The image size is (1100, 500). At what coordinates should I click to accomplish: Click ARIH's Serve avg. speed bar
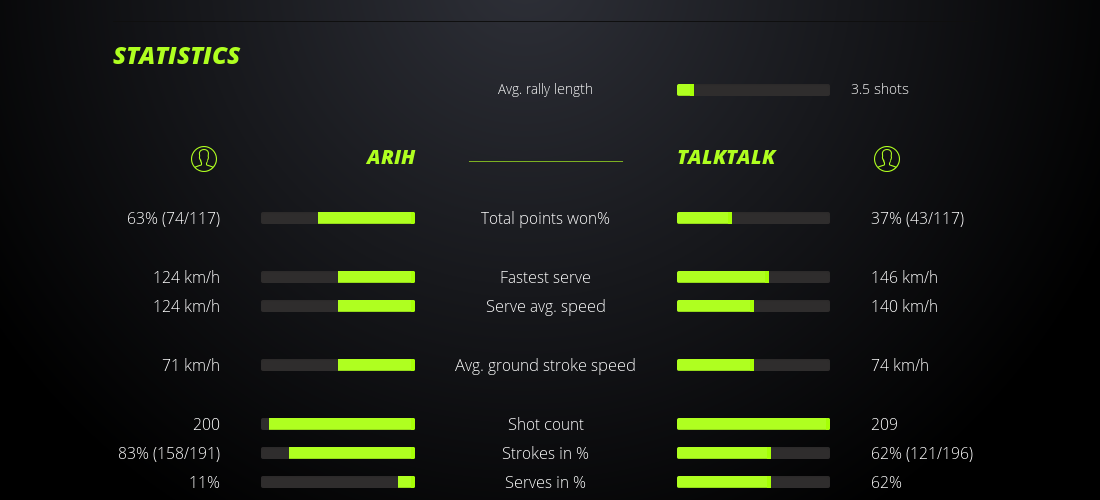click(338, 306)
